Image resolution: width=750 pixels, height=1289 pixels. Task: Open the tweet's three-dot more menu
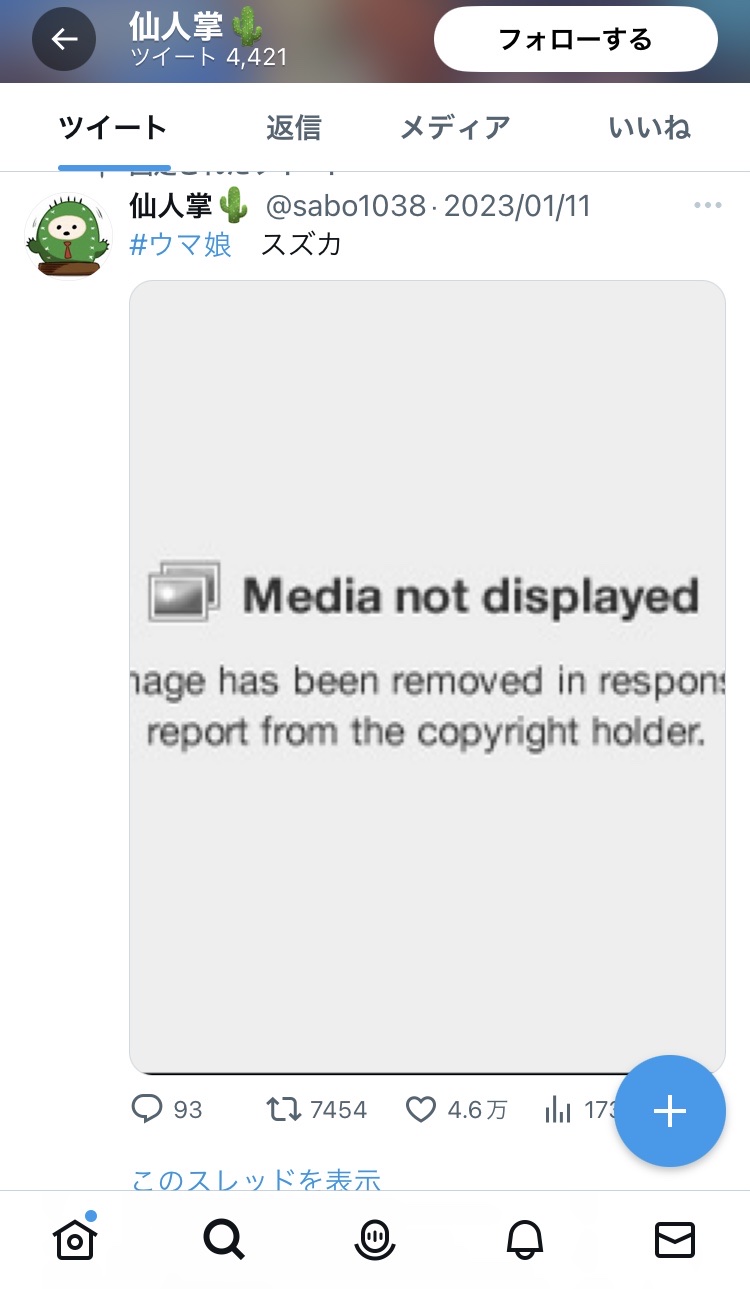[x=707, y=205]
